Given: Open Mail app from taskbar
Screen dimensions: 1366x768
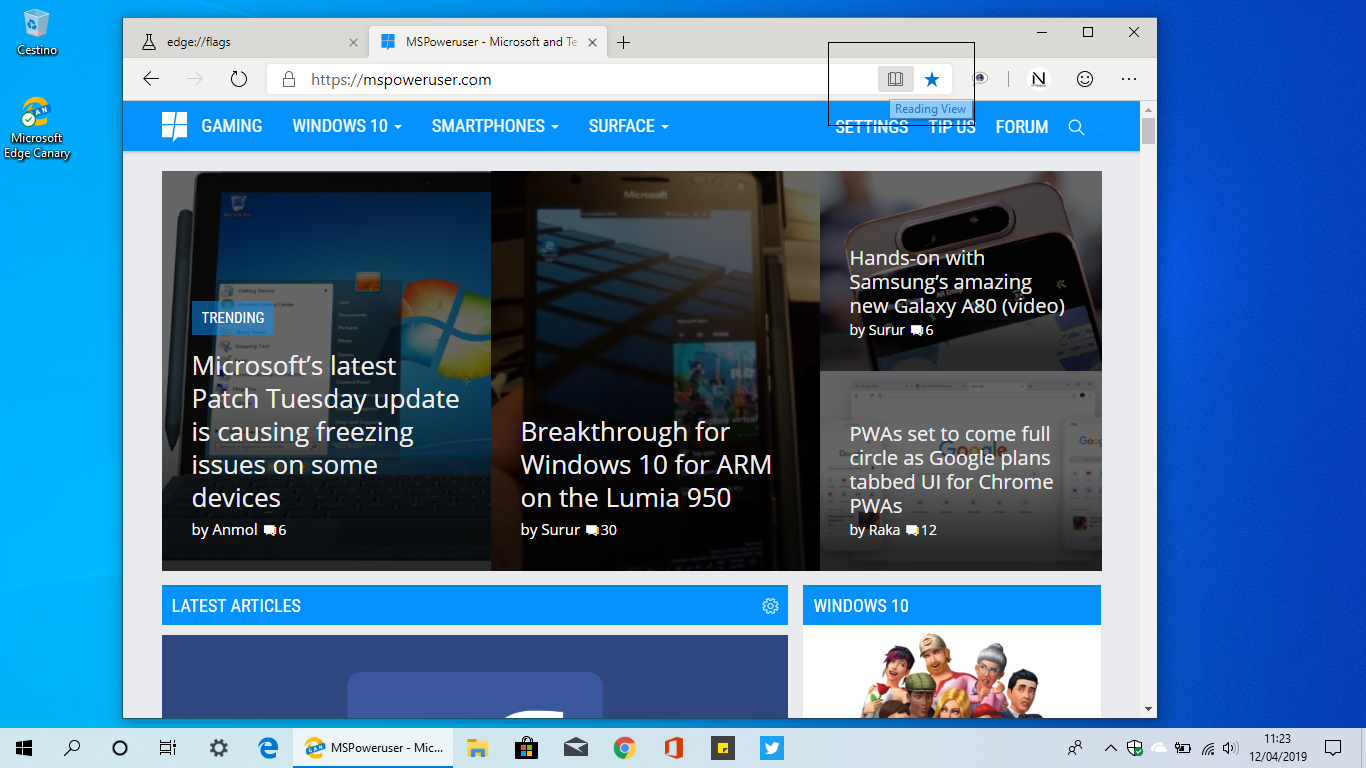Looking at the screenshot, I should click(575, 747).
